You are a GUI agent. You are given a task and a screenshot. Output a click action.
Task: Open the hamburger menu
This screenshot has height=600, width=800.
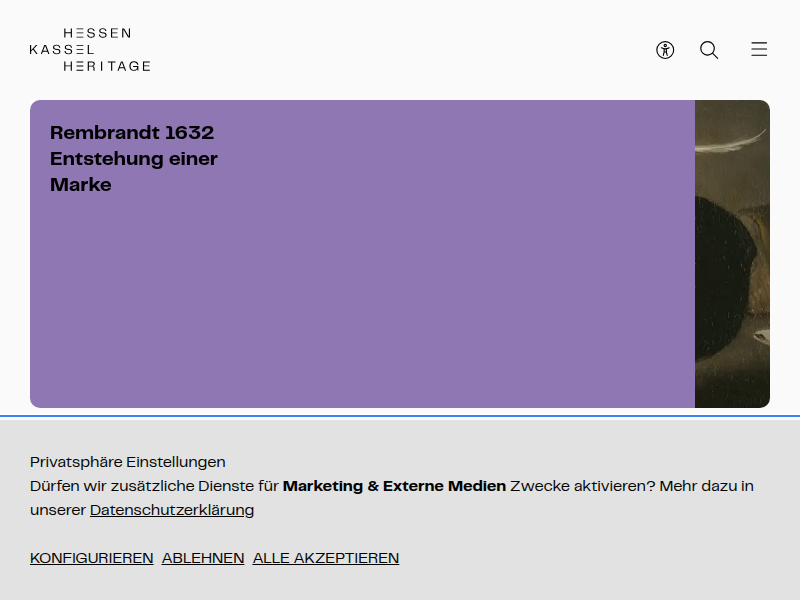759,49
